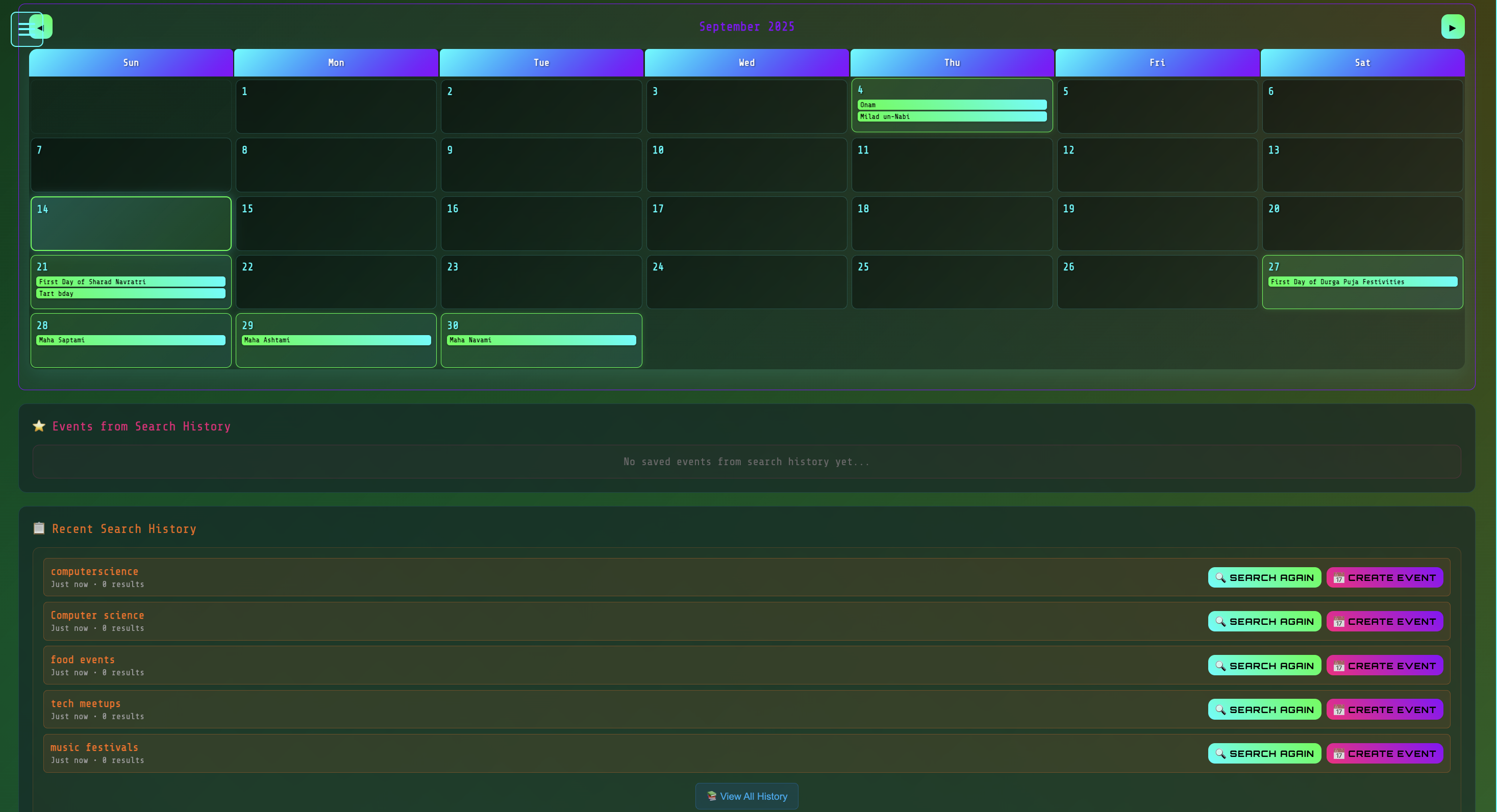Open First Day of Sharad Navratri event
Screen dimensions: 1497x812
130,282
